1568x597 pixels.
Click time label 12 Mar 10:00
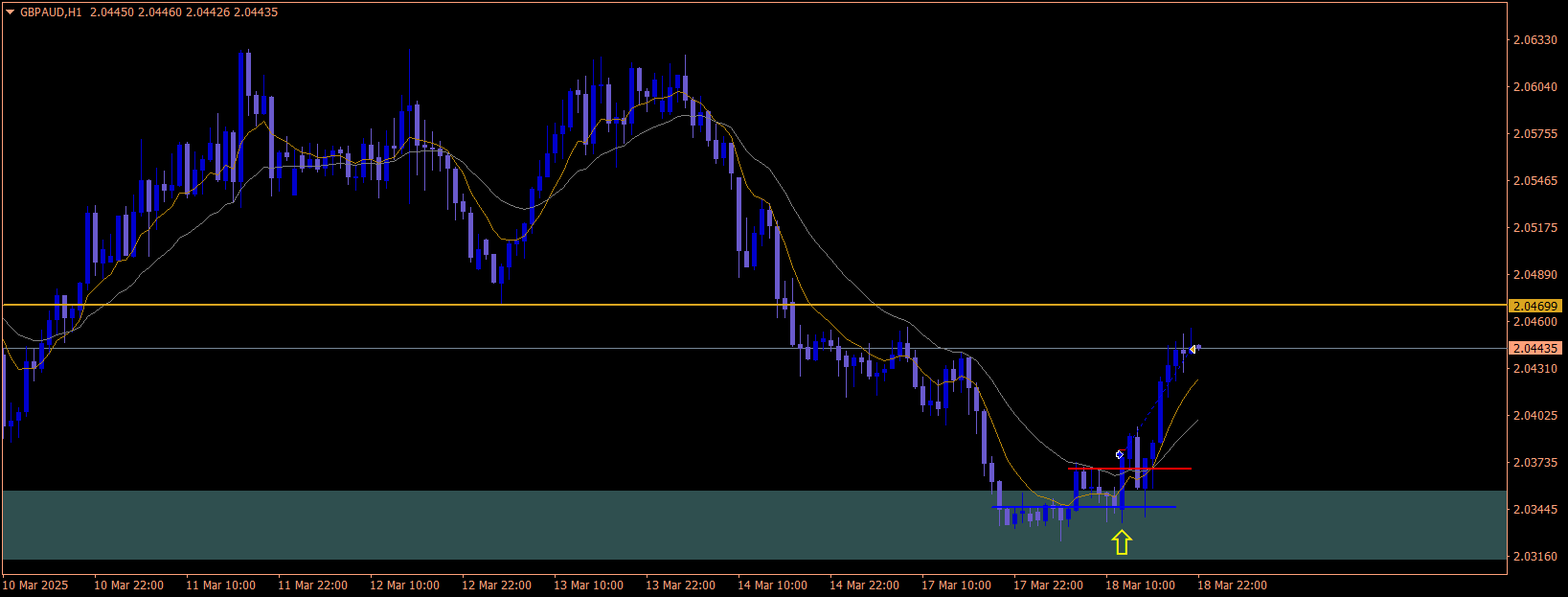pos(405,586)
